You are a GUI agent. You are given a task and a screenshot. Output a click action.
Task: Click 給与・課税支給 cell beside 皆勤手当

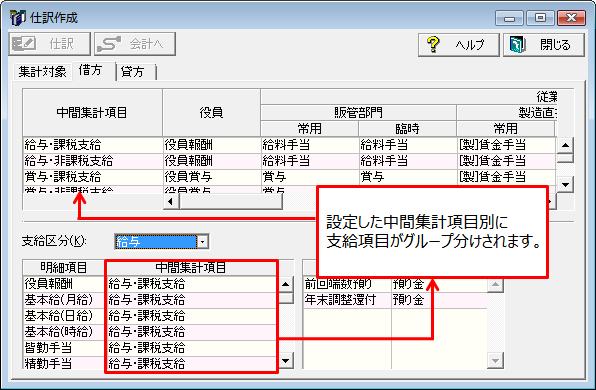tap(191, 348)
